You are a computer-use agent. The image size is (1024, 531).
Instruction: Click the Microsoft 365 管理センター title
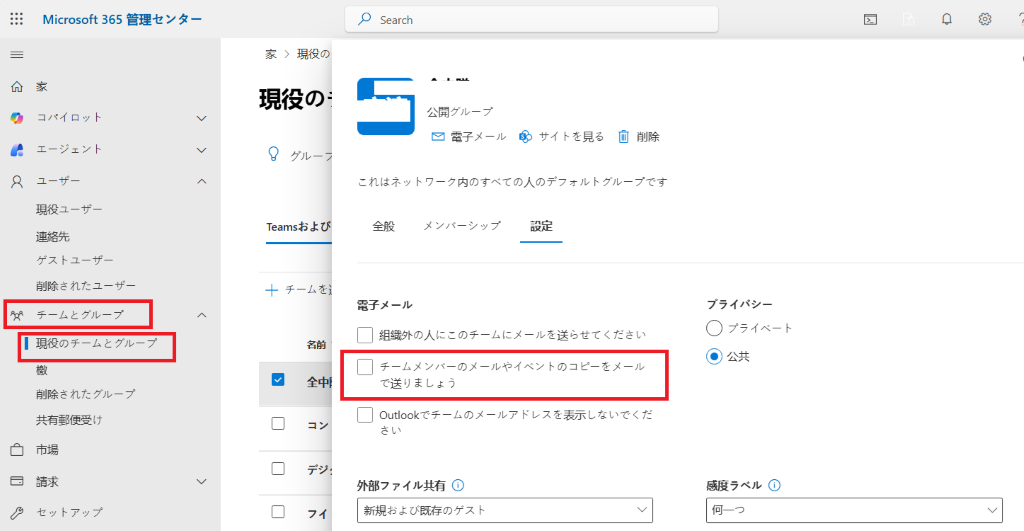(x=122, y=20)
